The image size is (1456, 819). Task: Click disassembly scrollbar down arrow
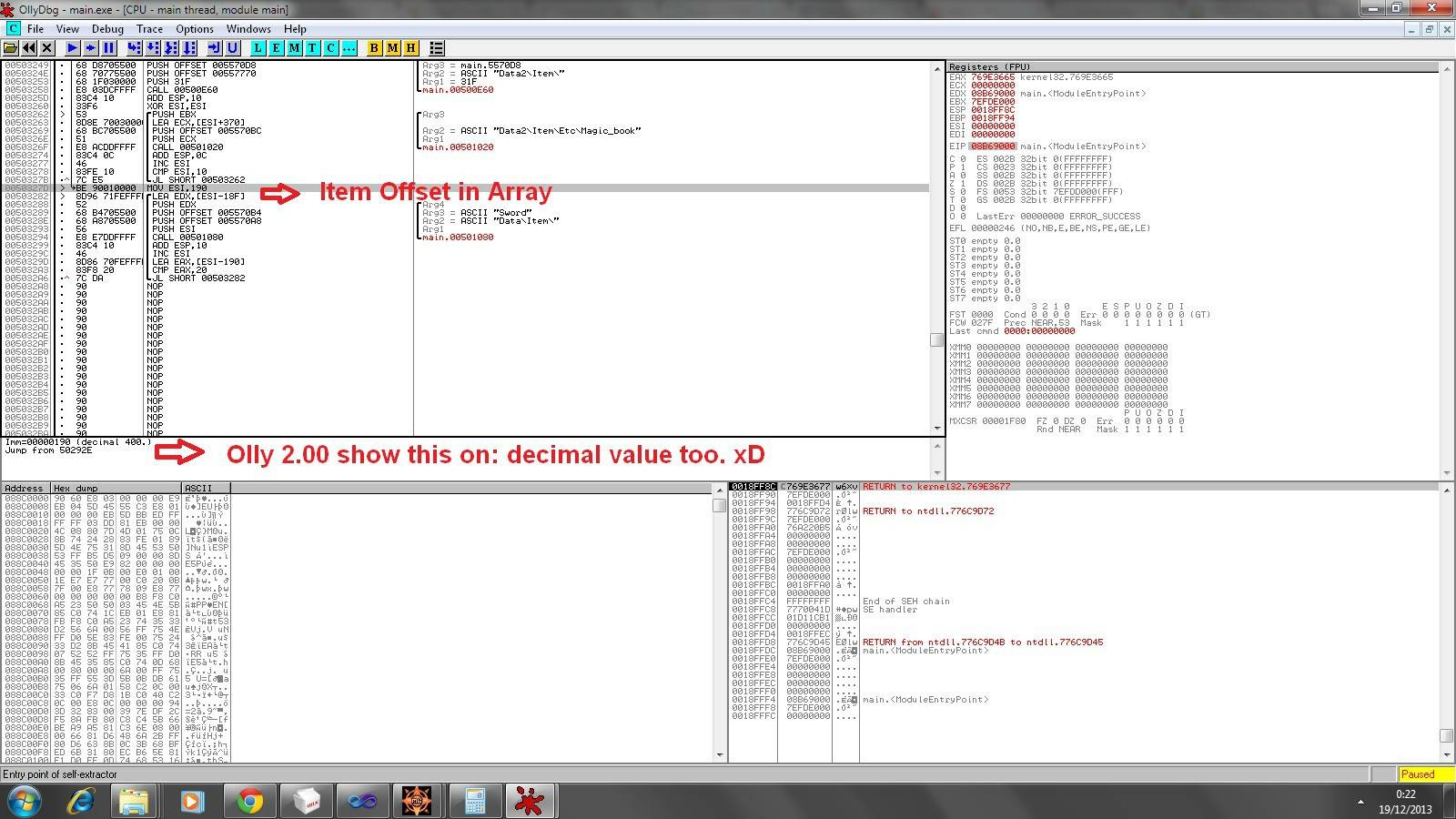coord(937,428)
